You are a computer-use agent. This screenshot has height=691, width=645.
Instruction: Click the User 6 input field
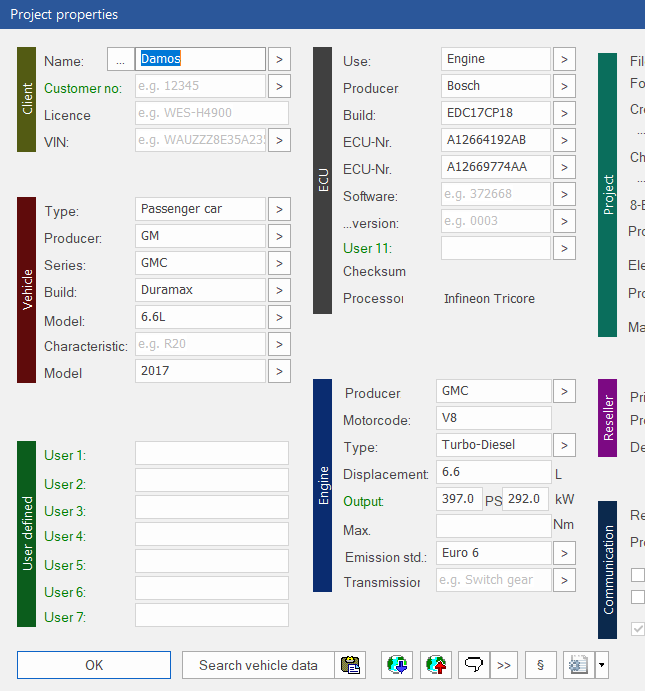point(212,588)
